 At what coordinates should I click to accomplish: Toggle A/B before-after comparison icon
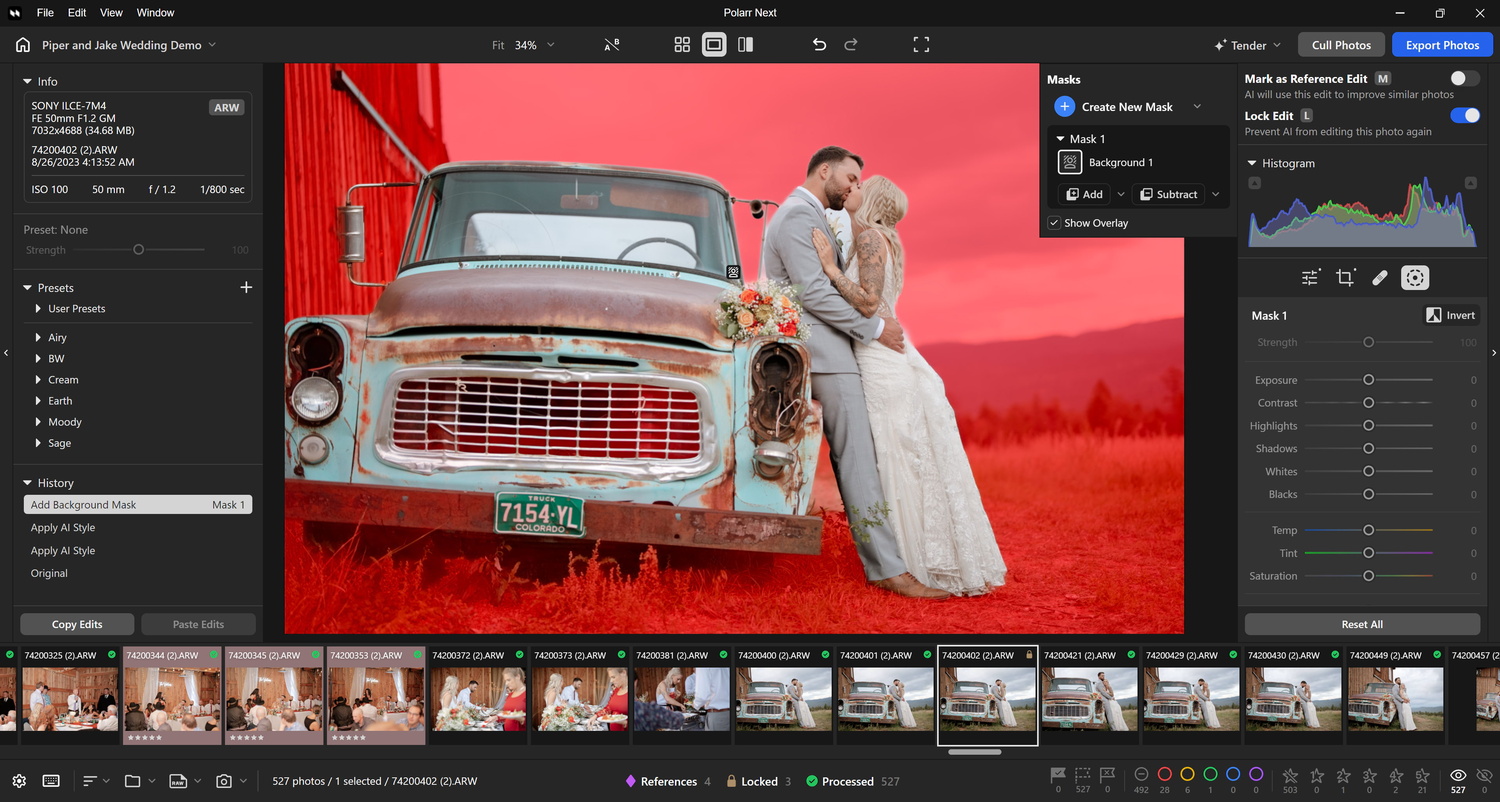point(612,45)
